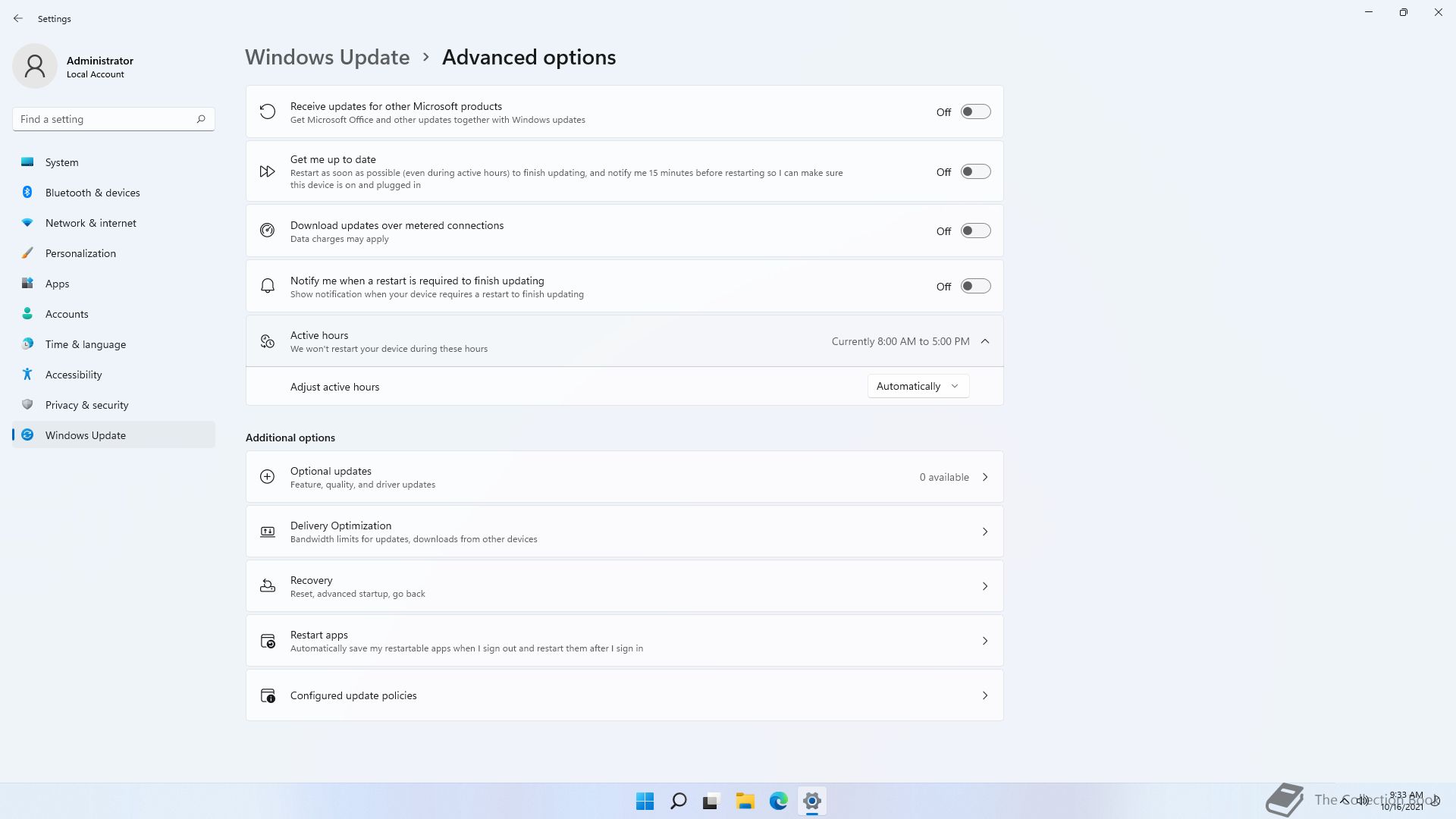Open Configured update policies via its chevron
The height and width of the screenshot is (819, 1456).
[x=985, y=695]
